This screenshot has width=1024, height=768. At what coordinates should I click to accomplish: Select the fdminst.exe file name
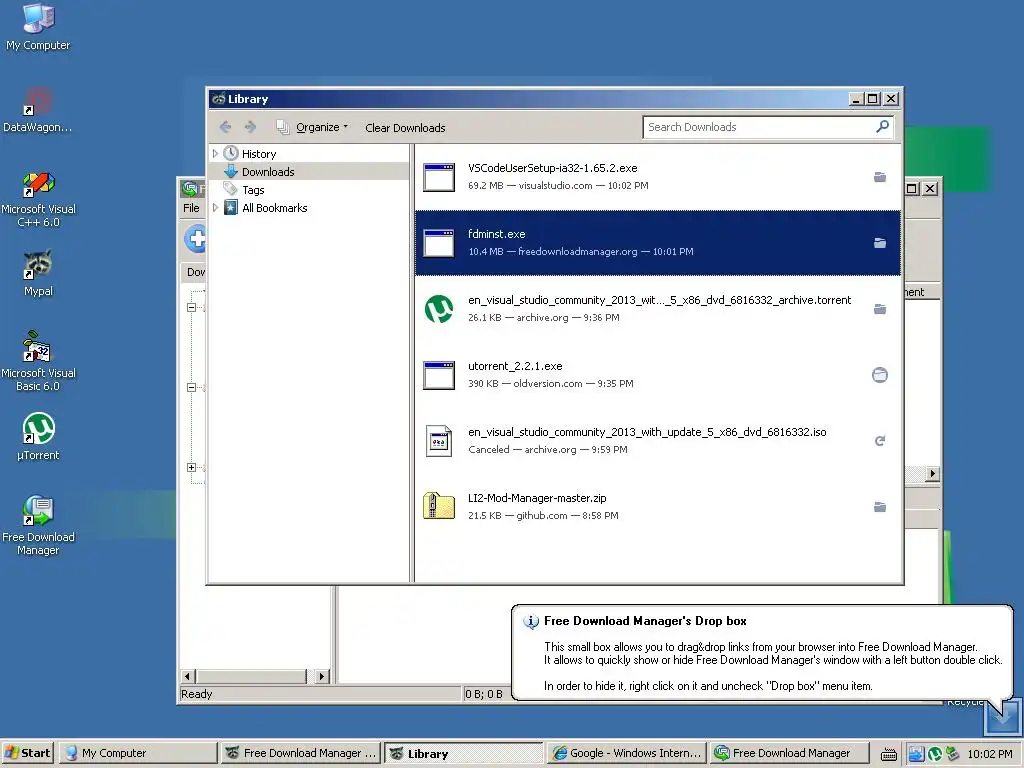pyautogui.click(x=496, y=234)
